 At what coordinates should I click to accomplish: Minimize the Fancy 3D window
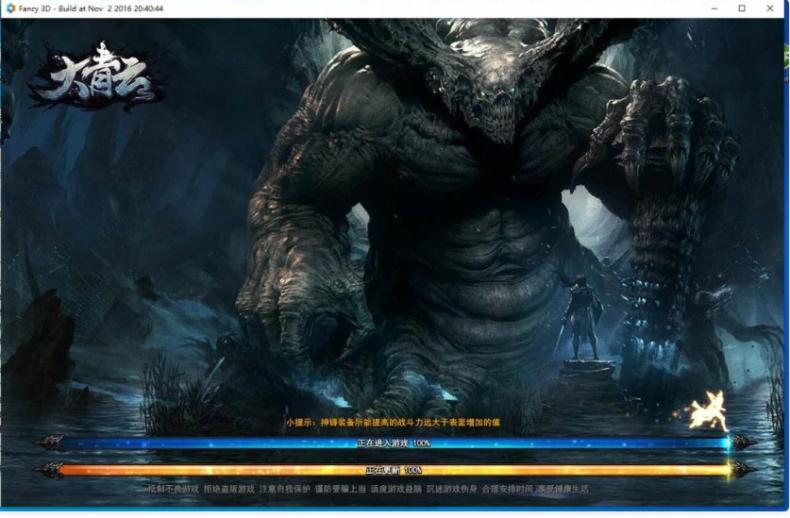[x=714, y=9]
